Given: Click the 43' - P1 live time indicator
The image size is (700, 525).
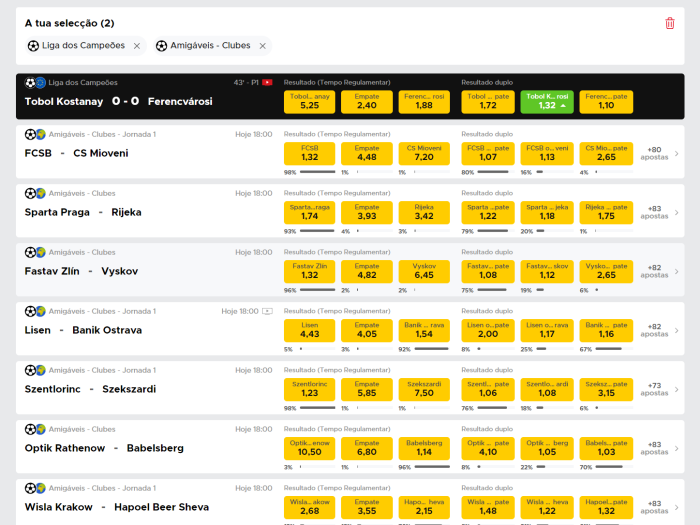Looking at the screenshot, I should 246,83.
